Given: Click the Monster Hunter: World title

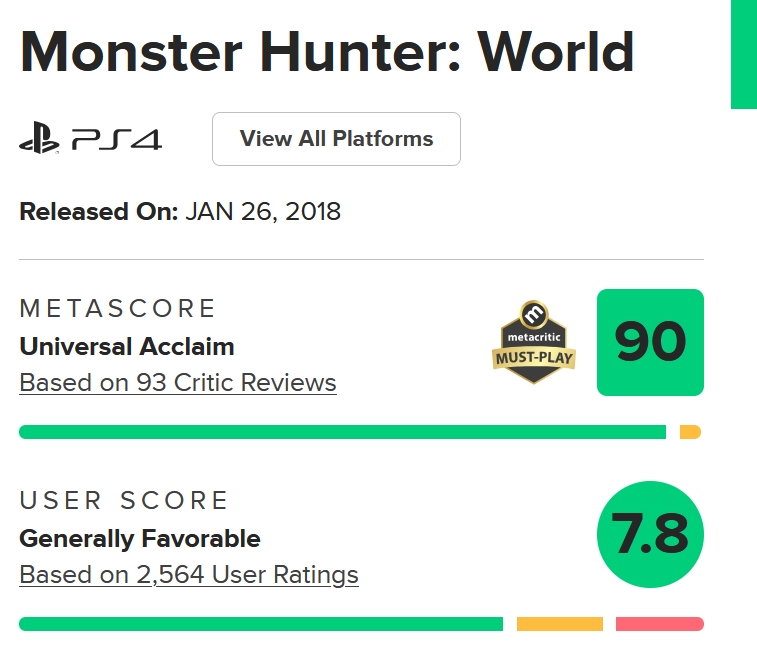Looking at the screenshot, I should click(327, 50).
